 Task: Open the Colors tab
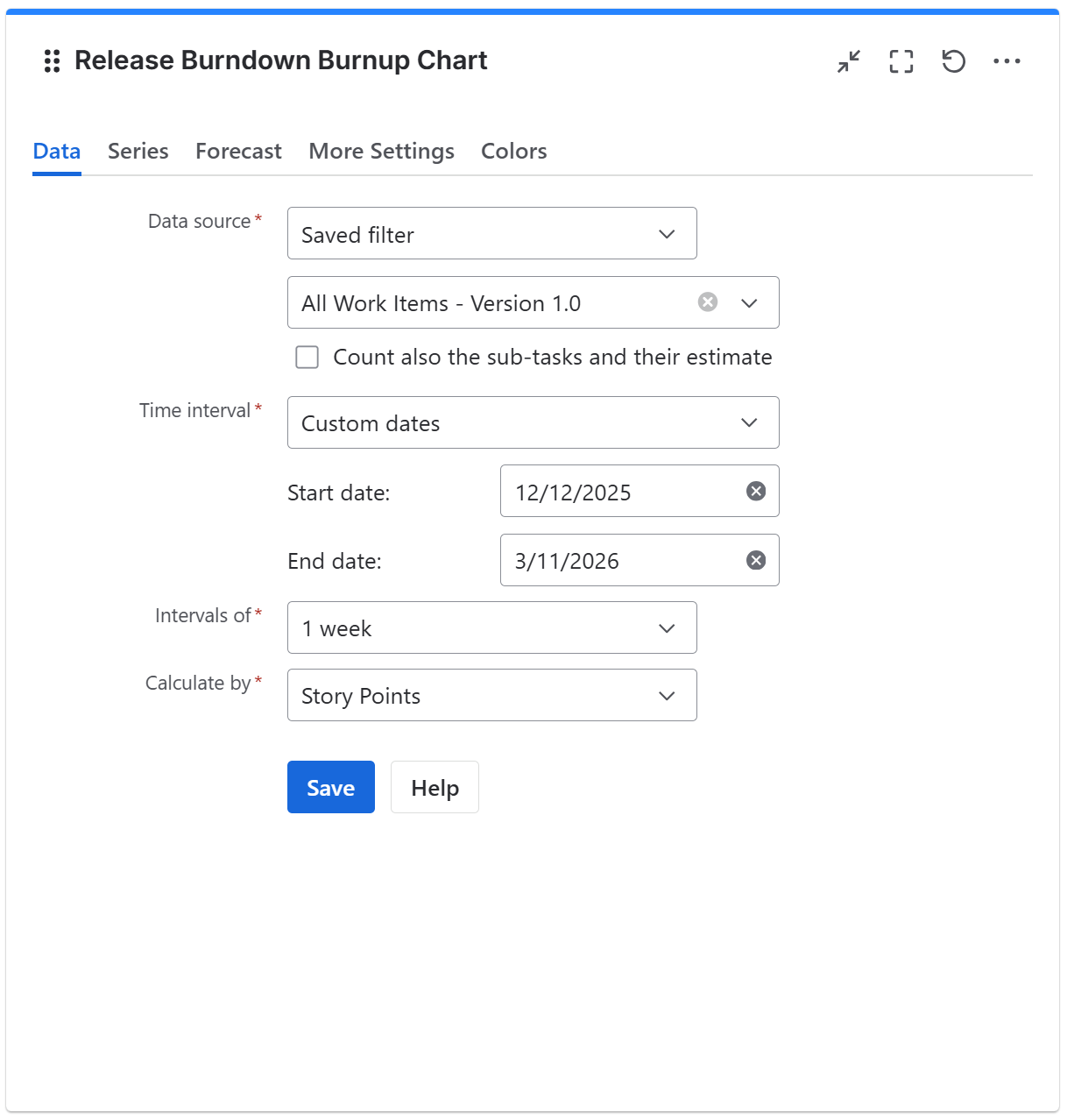point(513,151)
